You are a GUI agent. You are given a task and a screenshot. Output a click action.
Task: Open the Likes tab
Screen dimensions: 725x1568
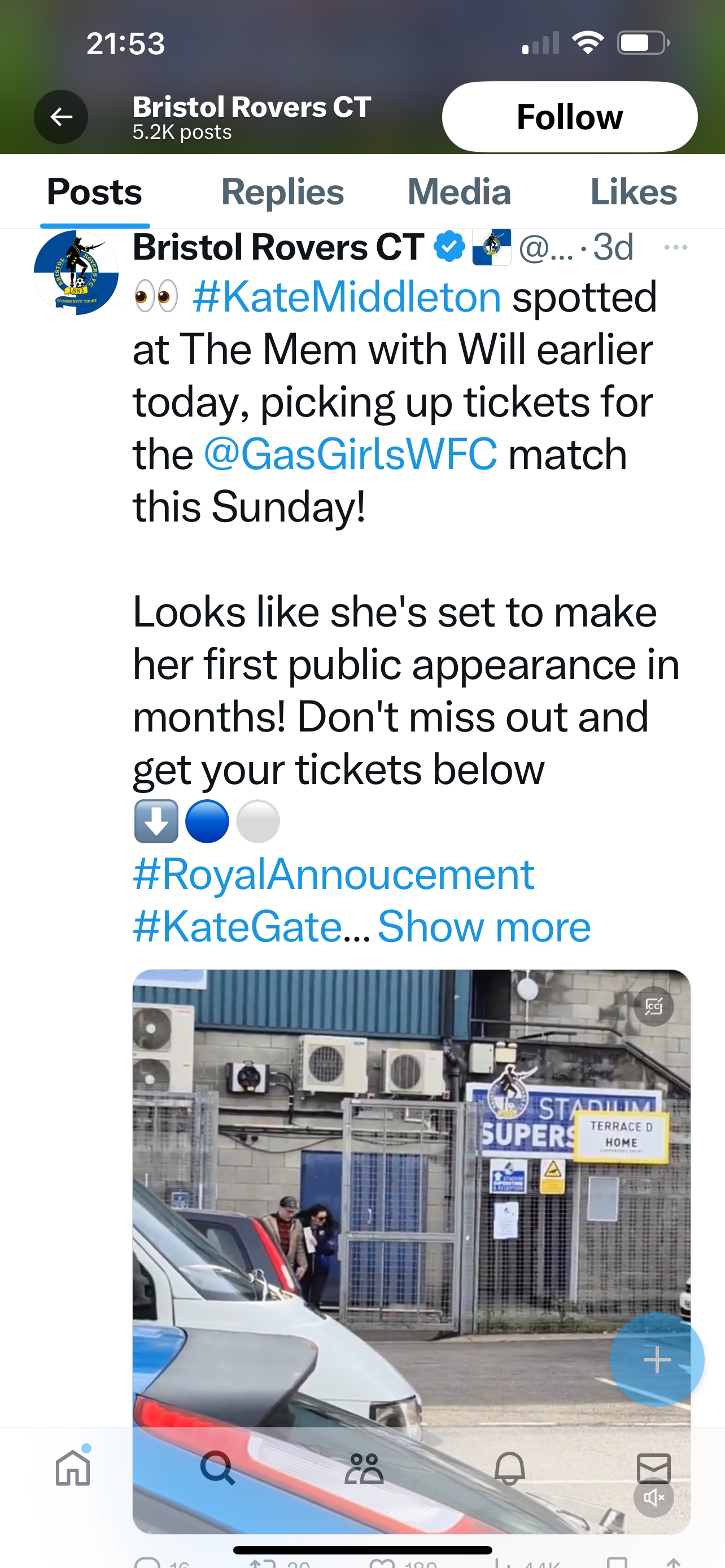coord(633,192)
